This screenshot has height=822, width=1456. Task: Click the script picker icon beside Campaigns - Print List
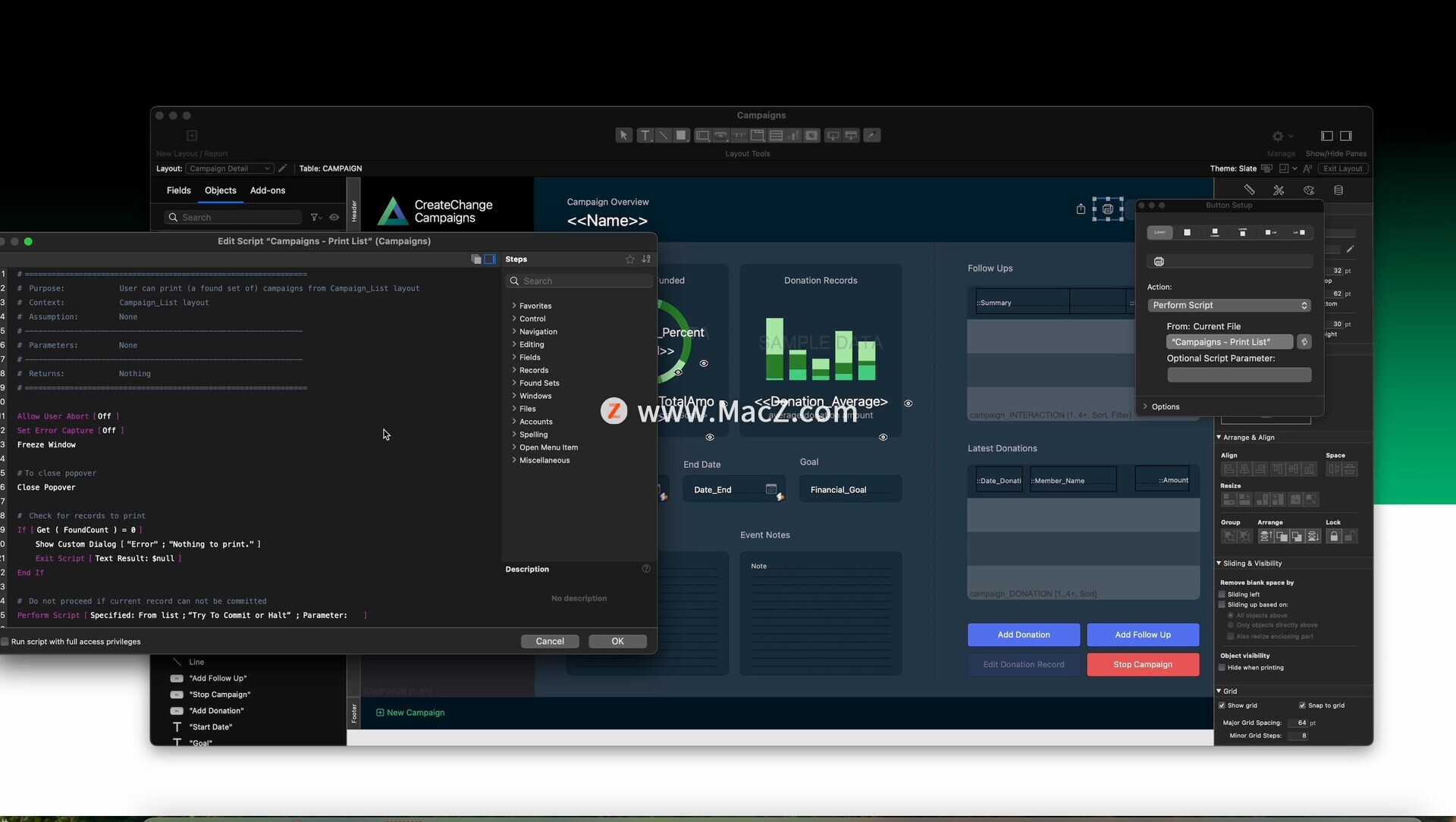1304,342
